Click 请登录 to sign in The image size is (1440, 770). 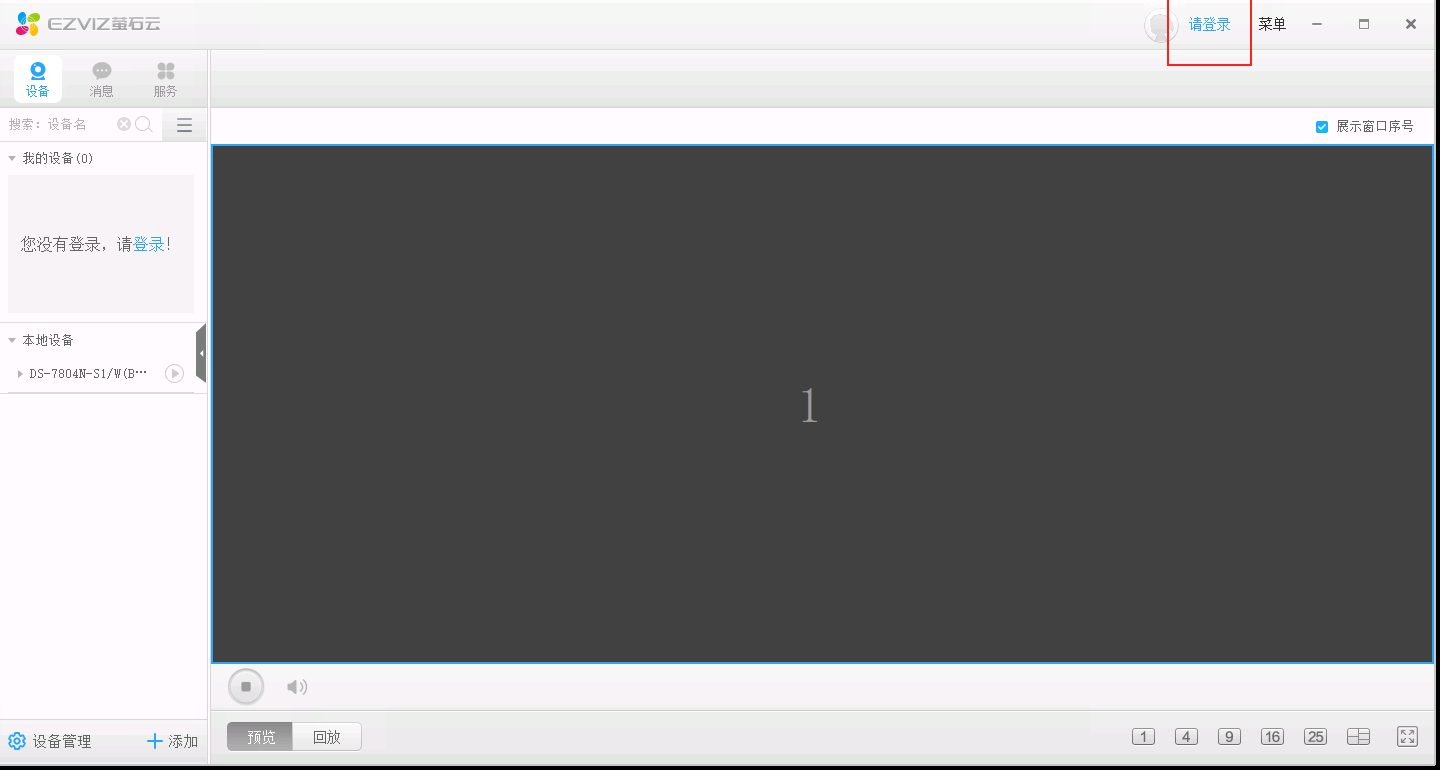click(x=1210, y=25)
